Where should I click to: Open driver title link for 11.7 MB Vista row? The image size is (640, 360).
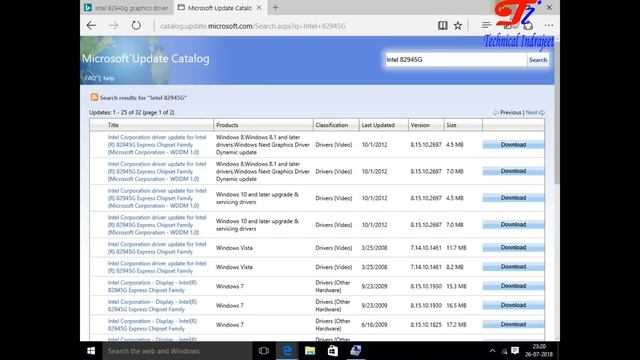[x=157, y=248]
